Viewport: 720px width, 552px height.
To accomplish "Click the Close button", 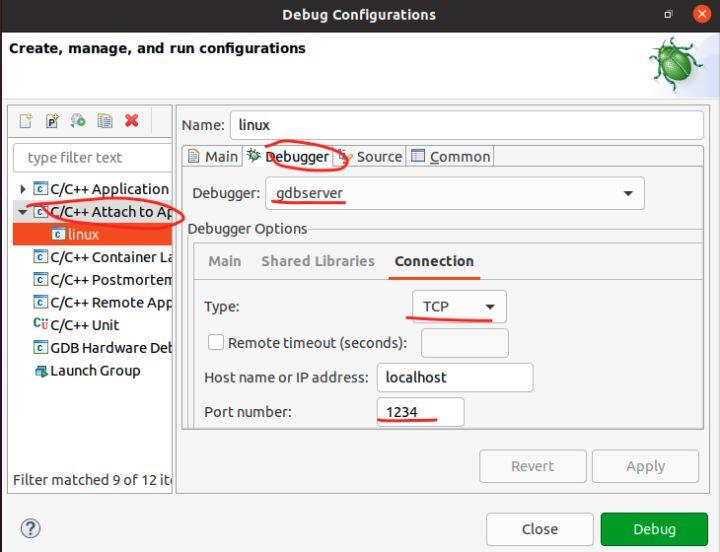I will [x=539, y=529].
